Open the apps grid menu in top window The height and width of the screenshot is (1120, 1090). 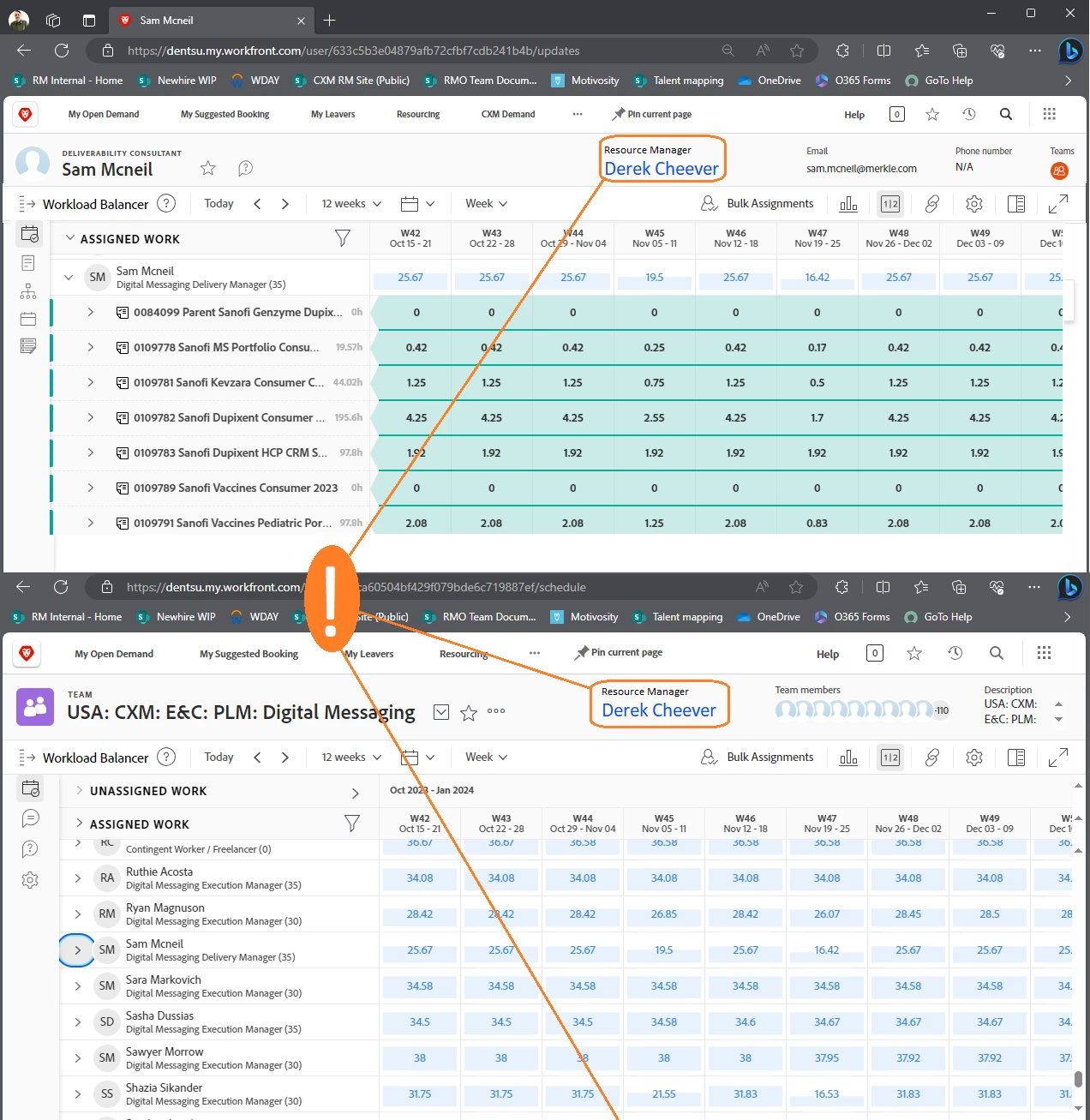coord(1050,114)
